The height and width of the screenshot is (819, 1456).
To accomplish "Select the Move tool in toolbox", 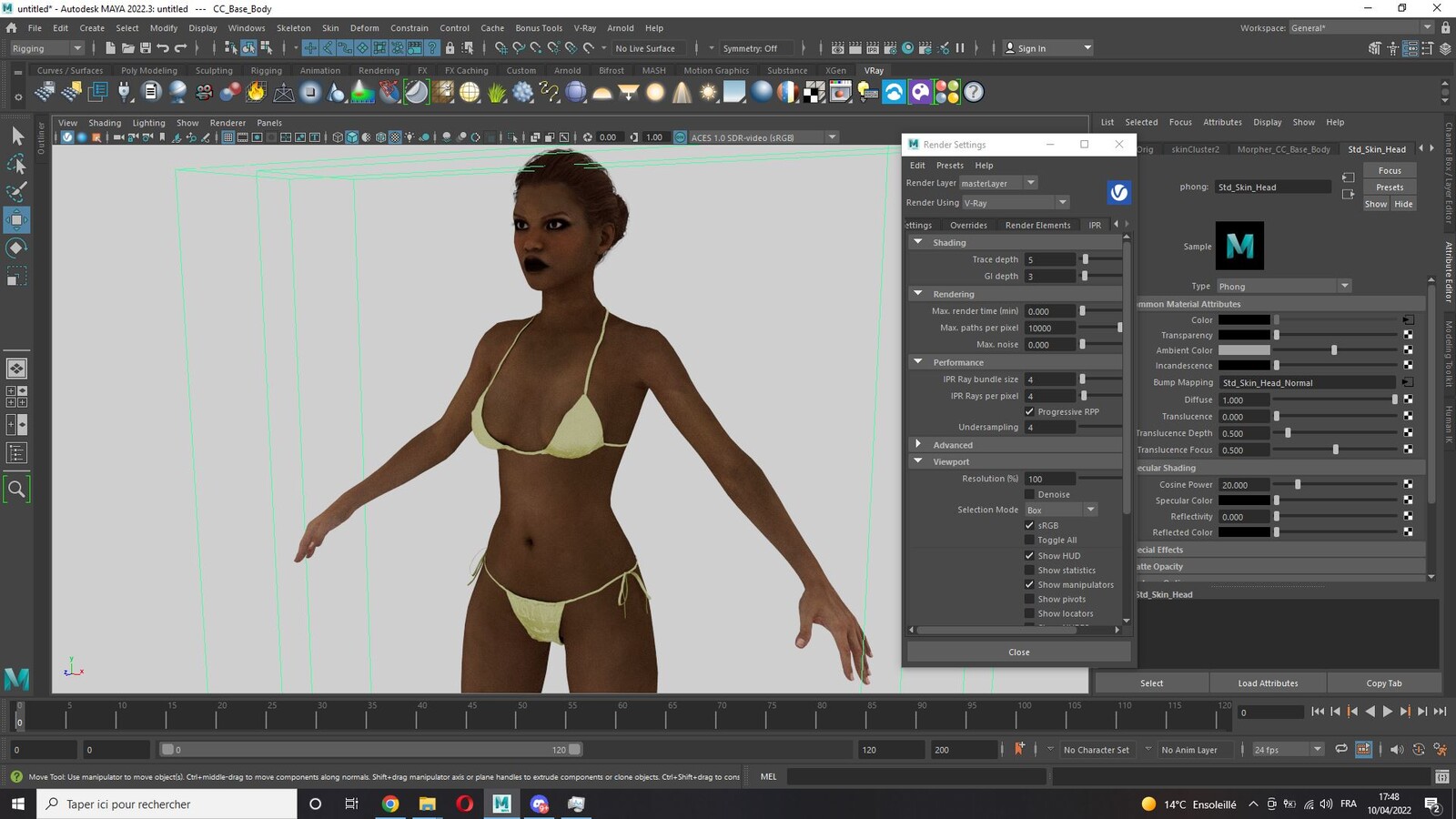I will click(16, 219).
